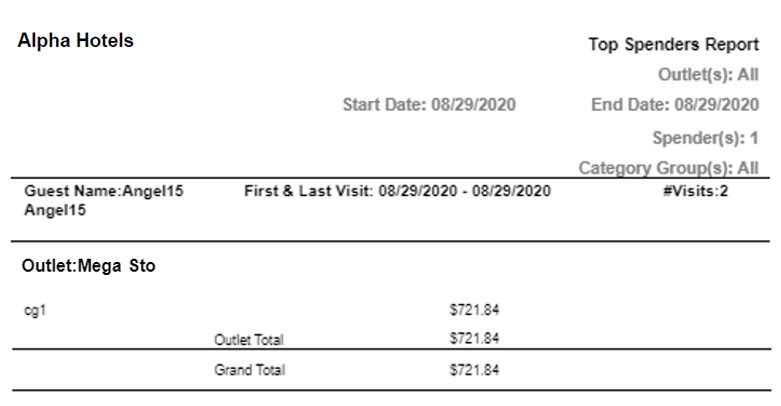Select the Outlet:Mega Sto heading
Screen dimensions: 781x406
coord(88,267)
